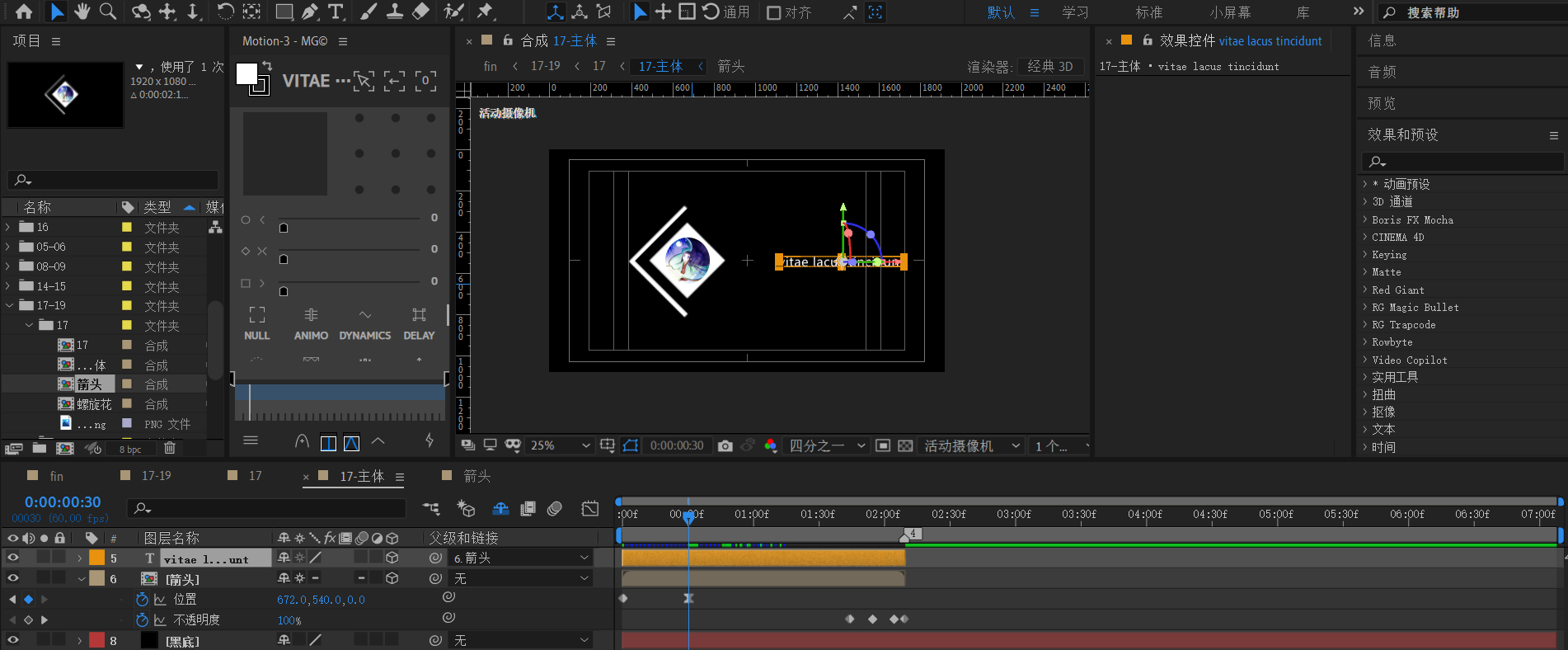Toggle the 不透明度 property stopwatch
Viewport: 1568px width, 650px height.
pos(142,619)
